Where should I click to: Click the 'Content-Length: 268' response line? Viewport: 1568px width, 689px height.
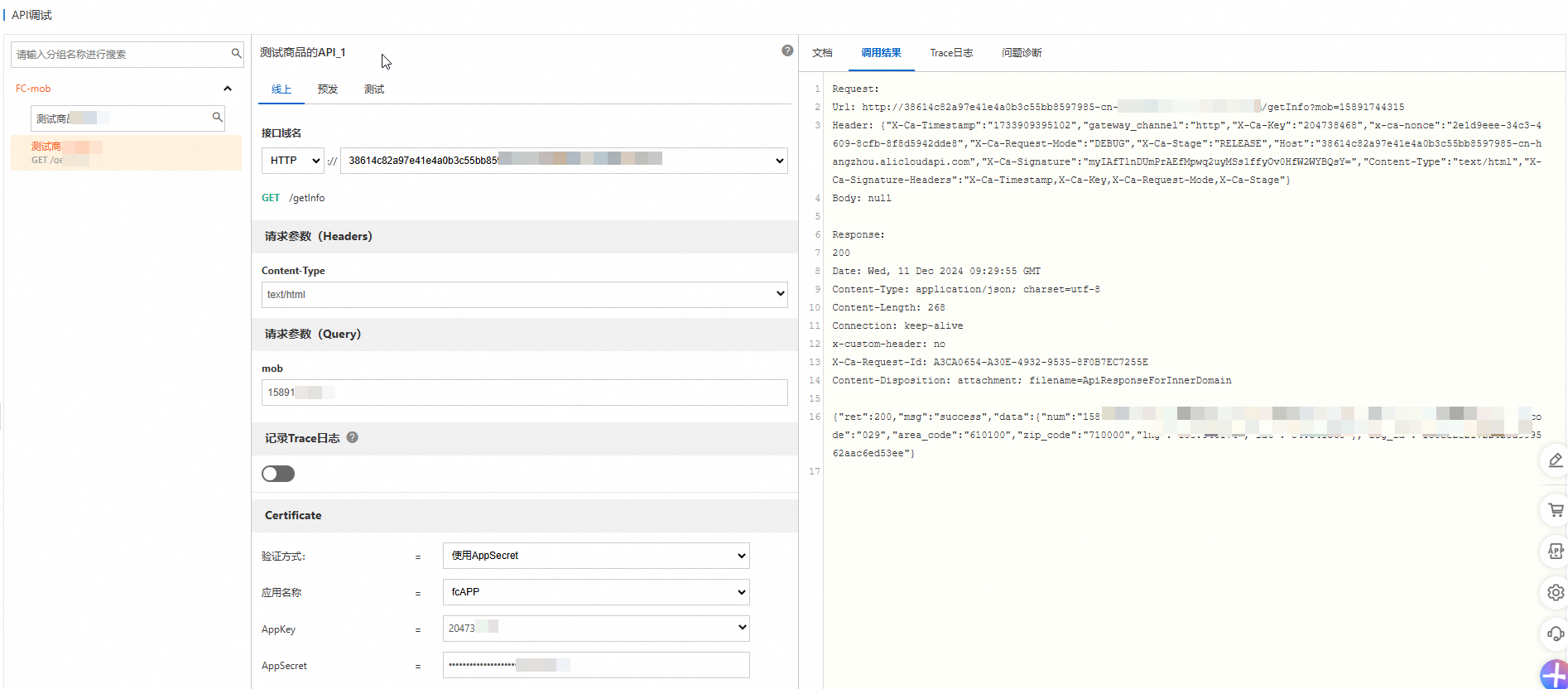click(888, 308)
